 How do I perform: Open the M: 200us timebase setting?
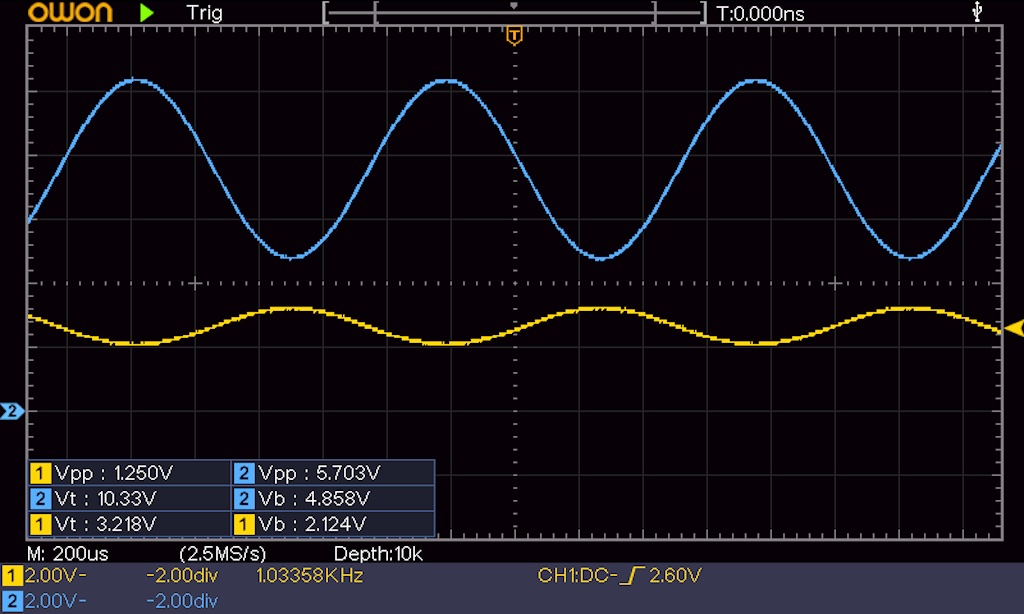point(68,553)
